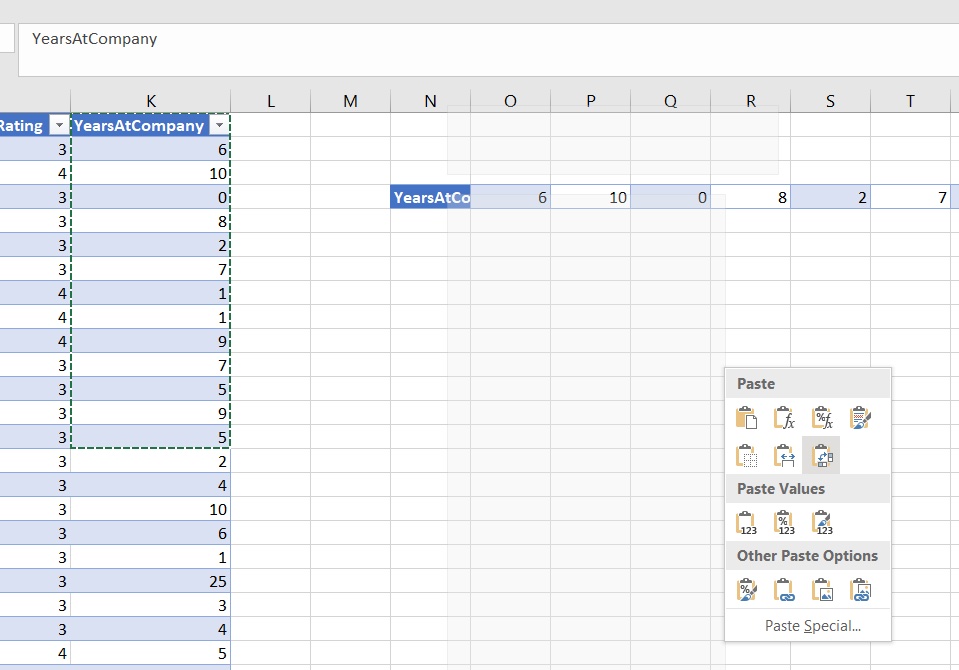
Task: Pick Formulas & Number Formatting paste icon
Action: tap(822, 418)
